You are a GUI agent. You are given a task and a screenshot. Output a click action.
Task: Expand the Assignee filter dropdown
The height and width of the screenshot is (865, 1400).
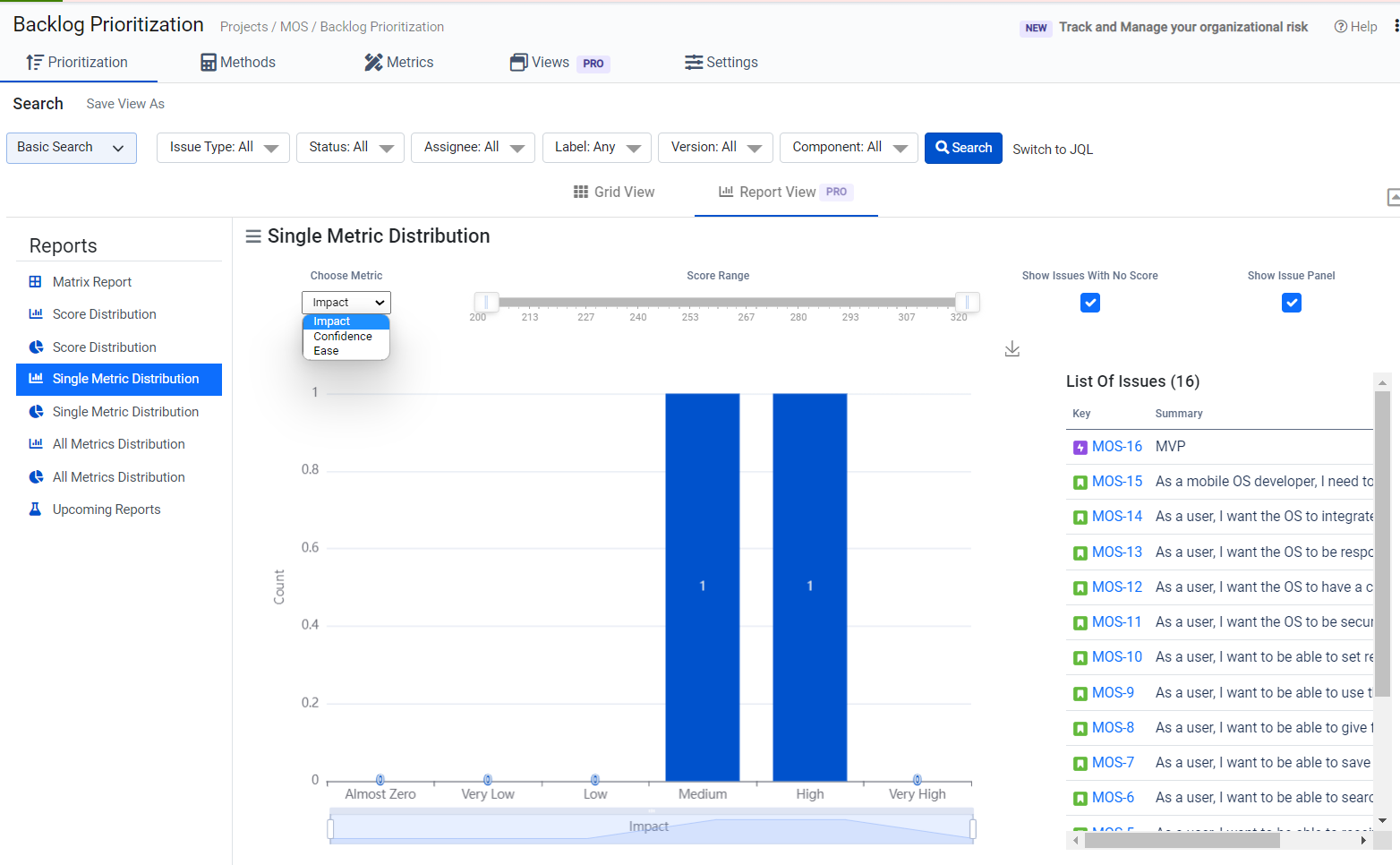pyautogui.click(x=473, y=148)
